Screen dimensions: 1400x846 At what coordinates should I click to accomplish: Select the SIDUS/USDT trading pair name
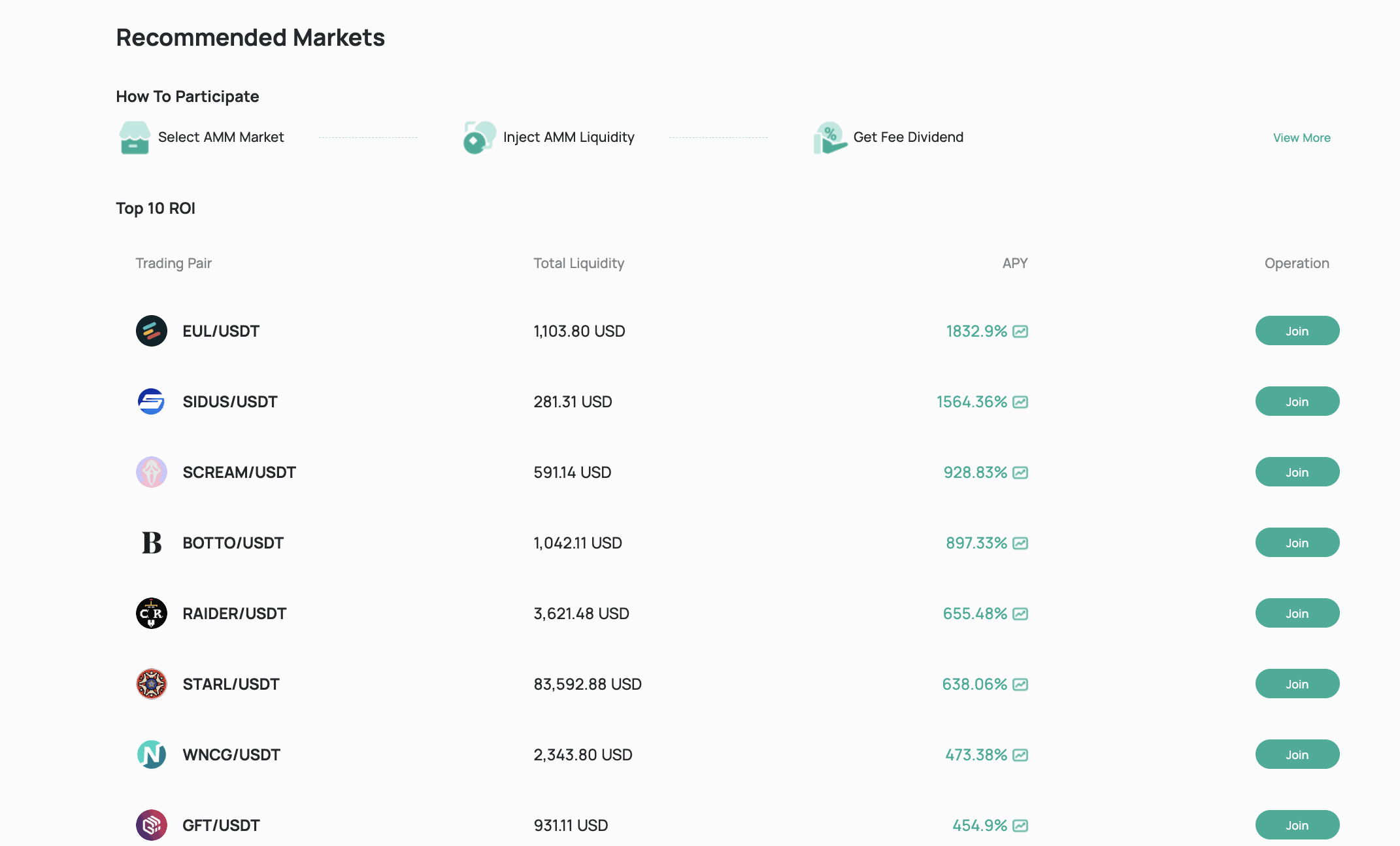230,401
